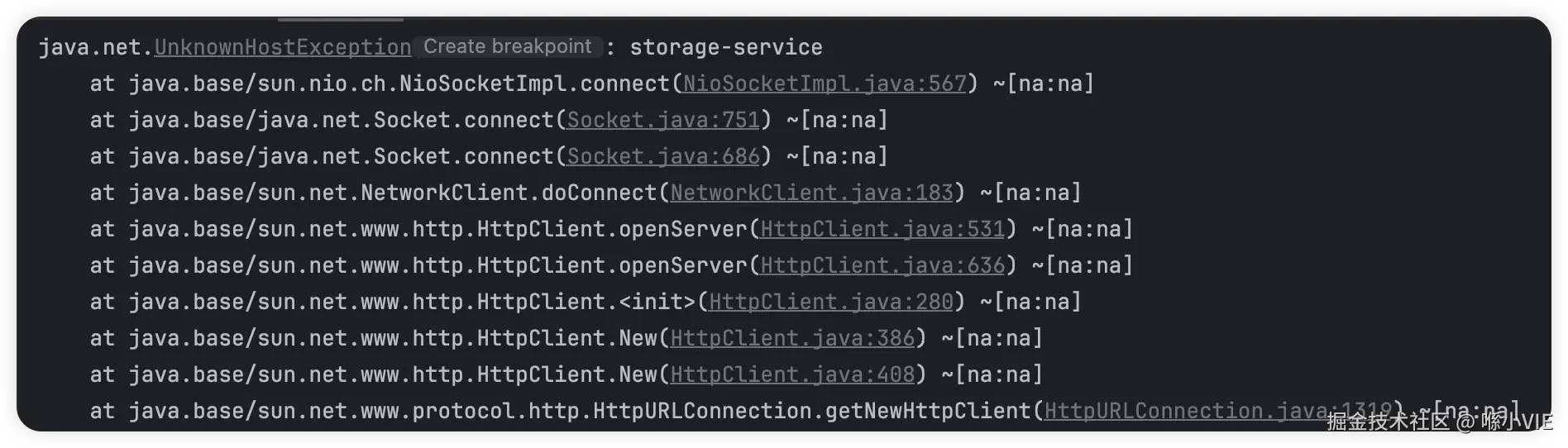
Task: Open the HttpClient.java:386 link
Action: 792,338
